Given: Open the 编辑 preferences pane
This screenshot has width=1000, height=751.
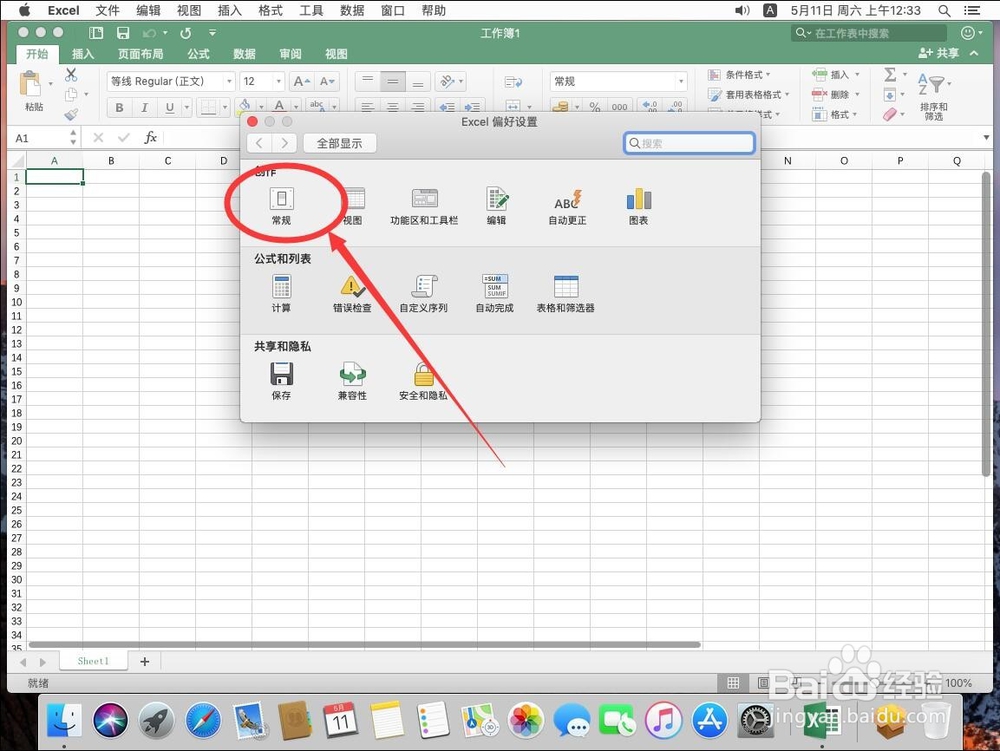Looking at the screenshot, I should point(496,205).
